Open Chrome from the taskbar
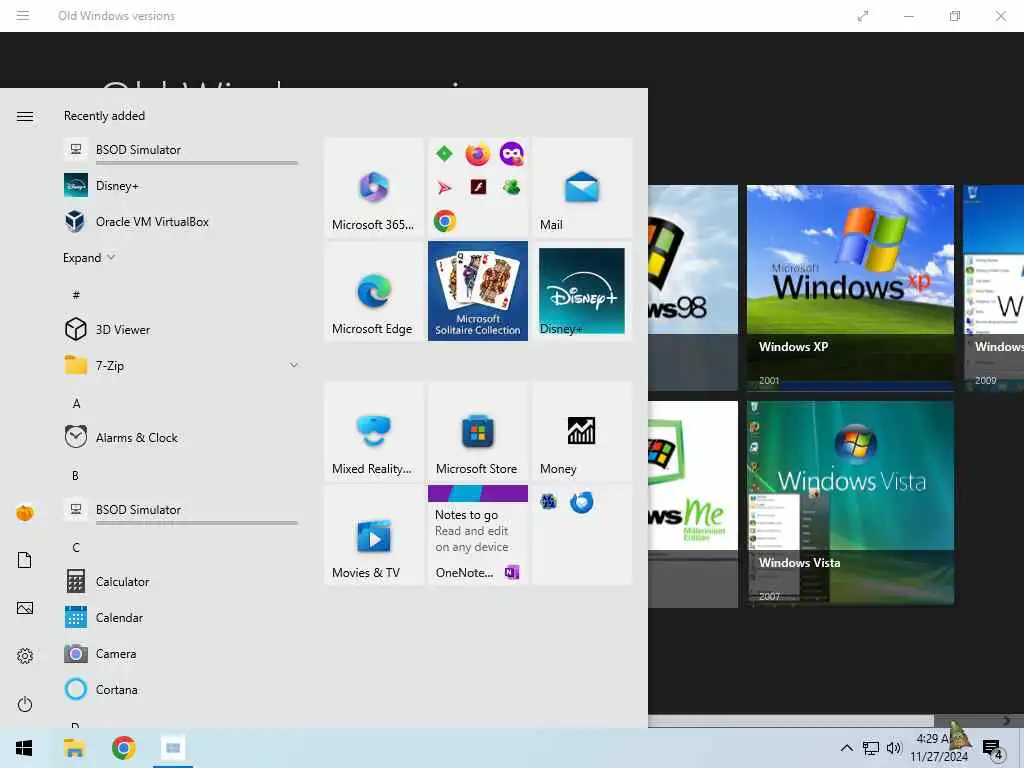The image size is (1024, 768). click(123, 748)
